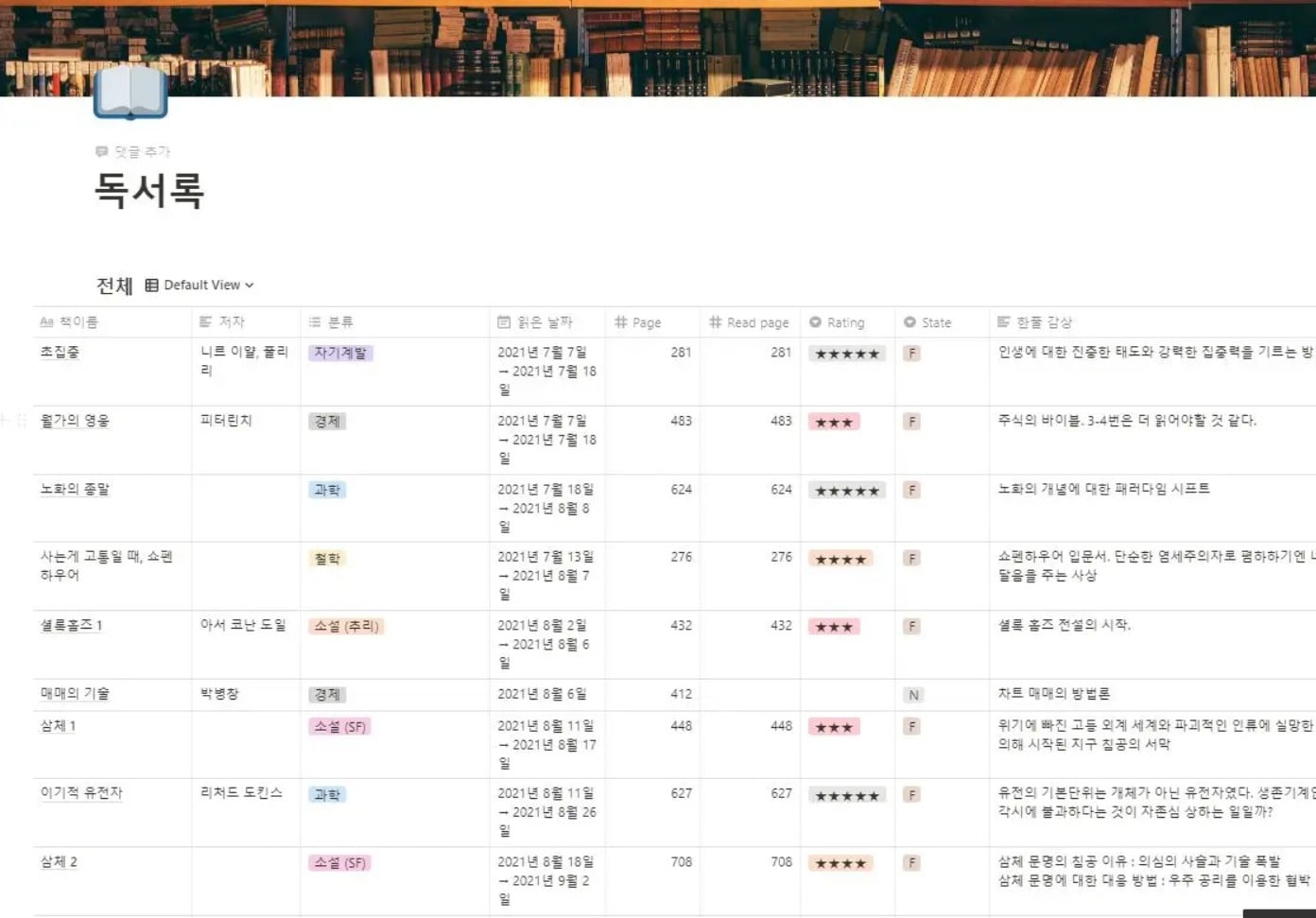1316x918 pixels.
Task: Click the 철학 category tag
Action: click(327, 559)
